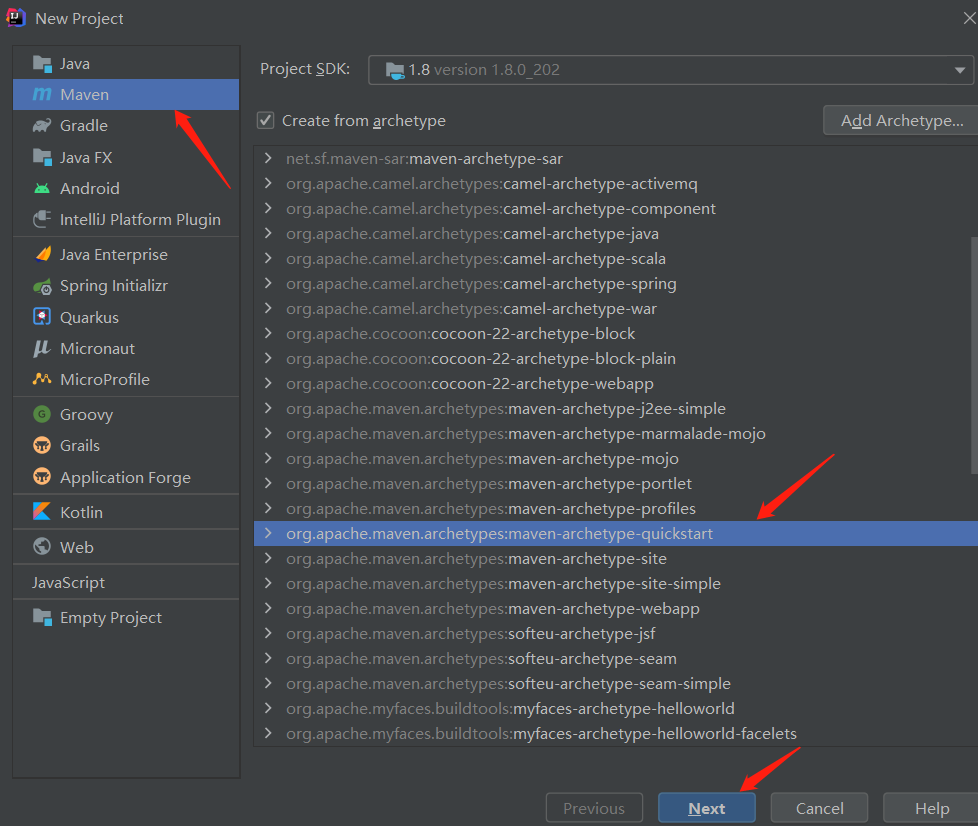Click the Previous button
The image size is (978, 826).
594,809
